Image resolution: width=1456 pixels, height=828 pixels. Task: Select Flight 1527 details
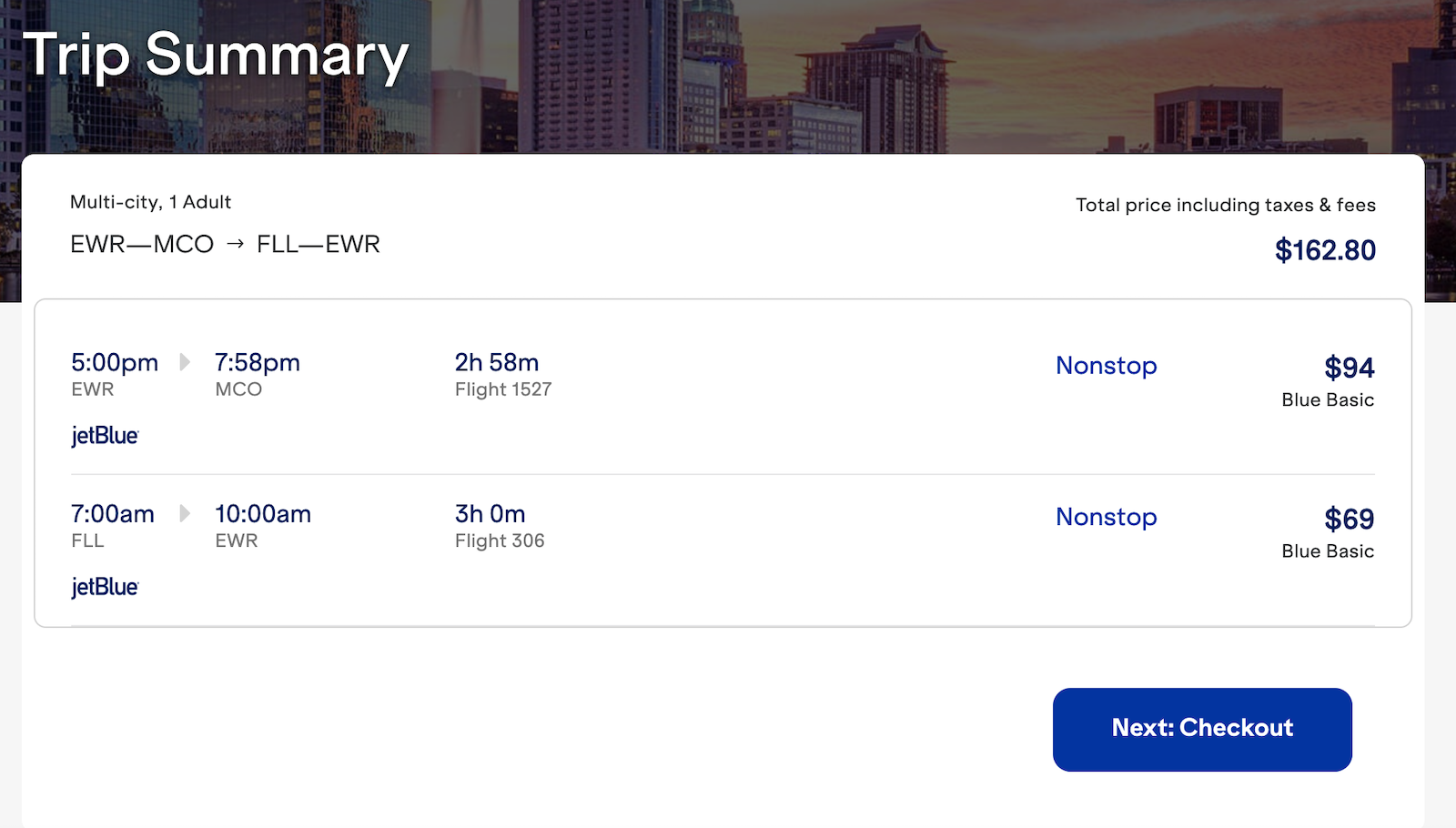pos(502,389)
